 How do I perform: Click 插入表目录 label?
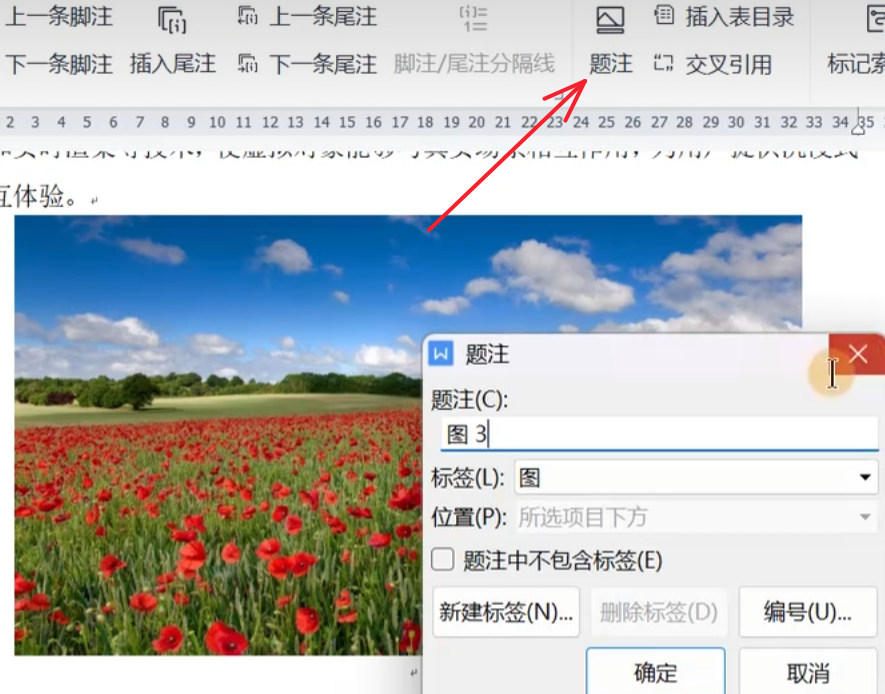pyautogui.click(x=740, y=17)
